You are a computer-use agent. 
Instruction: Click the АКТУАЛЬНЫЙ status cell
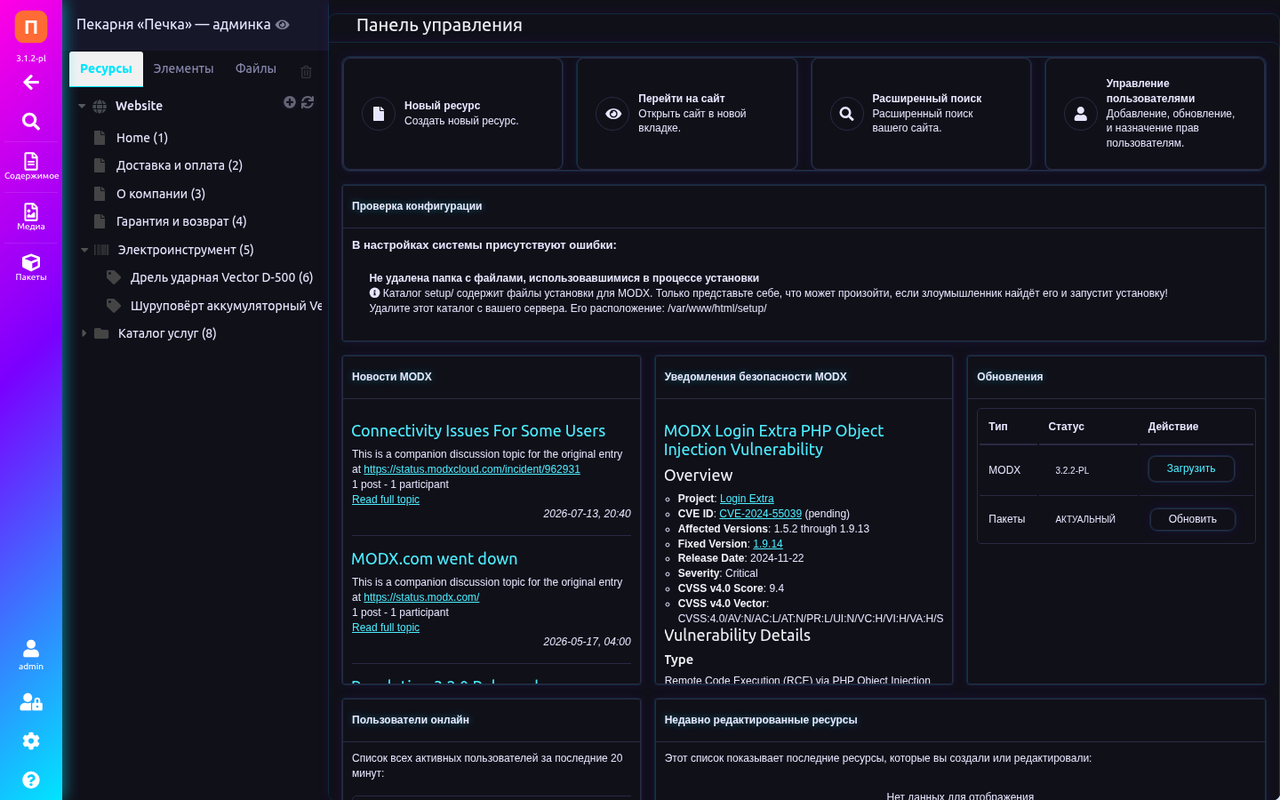1085,520
